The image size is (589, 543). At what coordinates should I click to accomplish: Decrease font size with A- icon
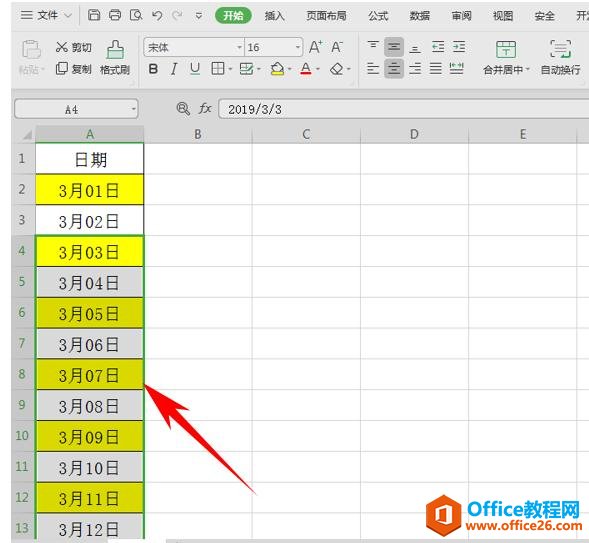pos(337,47)
